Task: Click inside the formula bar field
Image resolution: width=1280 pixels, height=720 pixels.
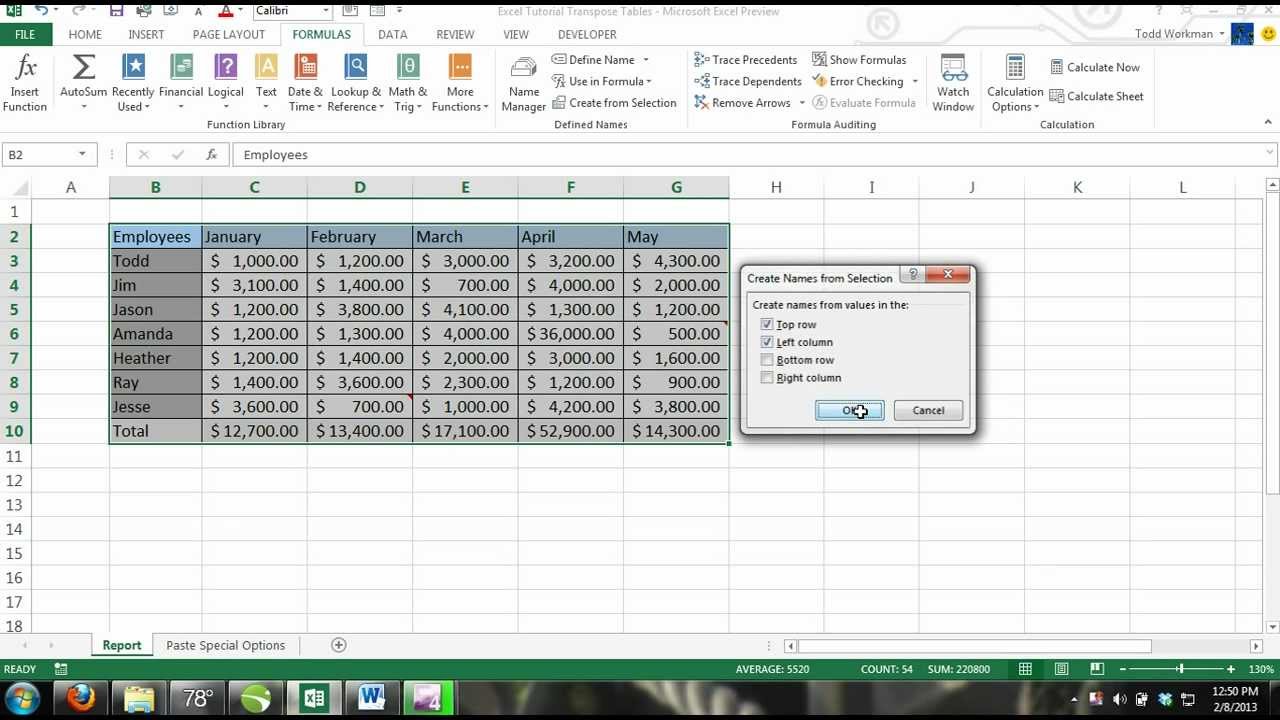Action: [x=747, y=155]
